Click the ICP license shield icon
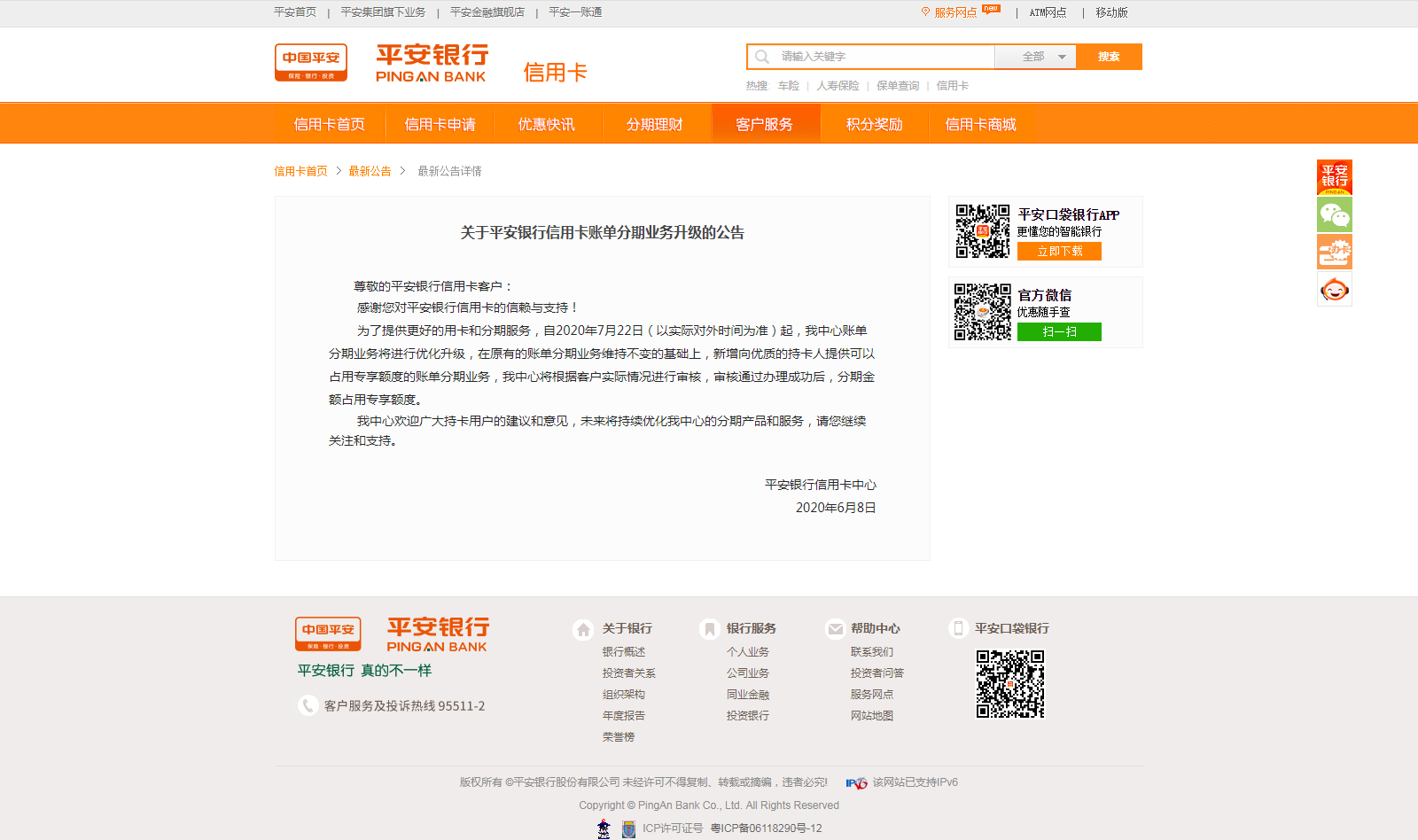1418x840 pixels. [x=628, y=829]
